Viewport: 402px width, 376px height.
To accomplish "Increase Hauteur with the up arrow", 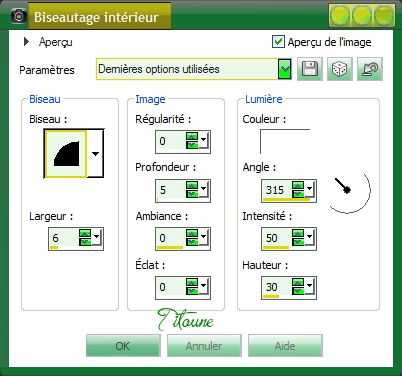I will tap(298, 283).
